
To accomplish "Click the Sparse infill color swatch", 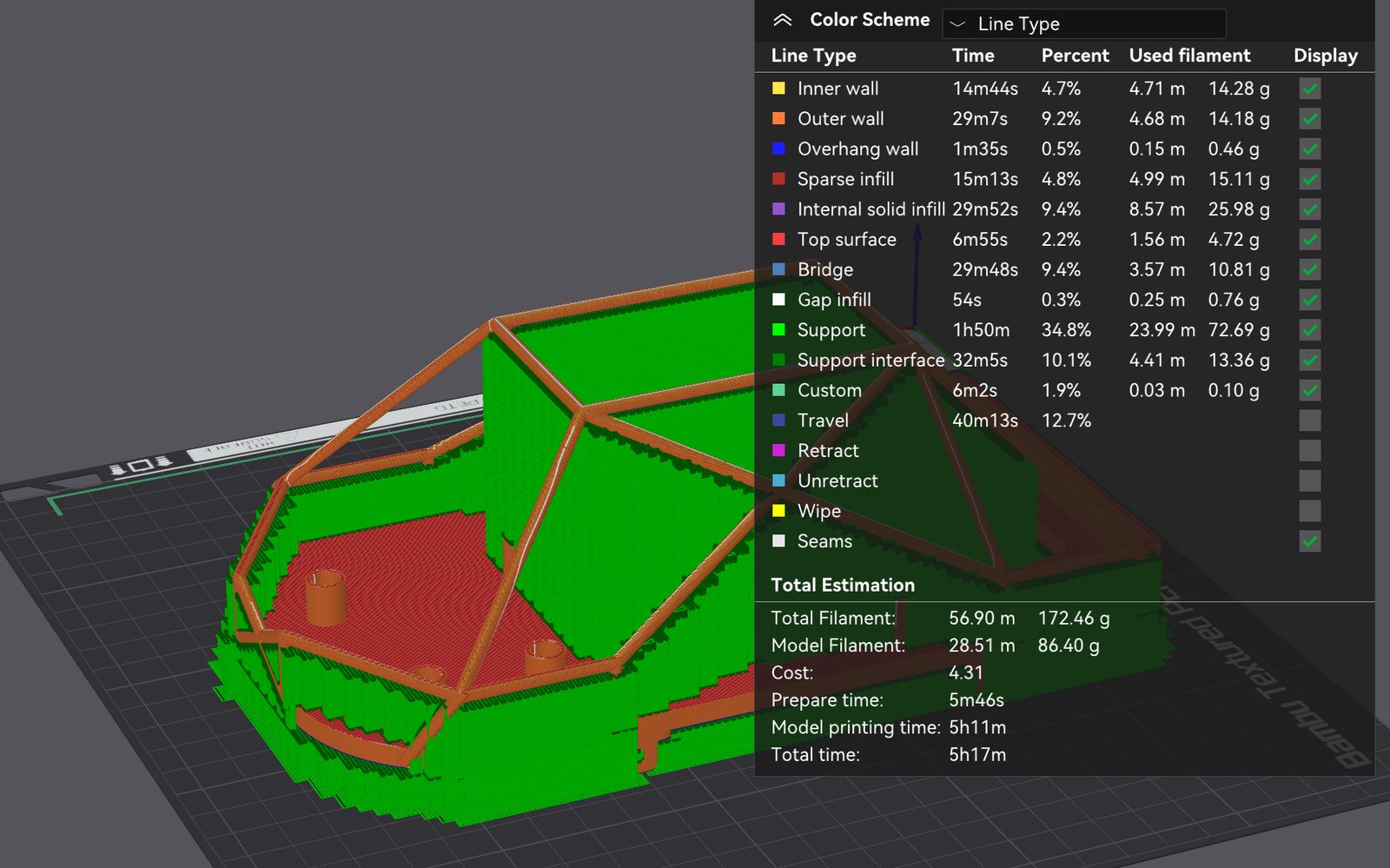I will coord(778,179).
